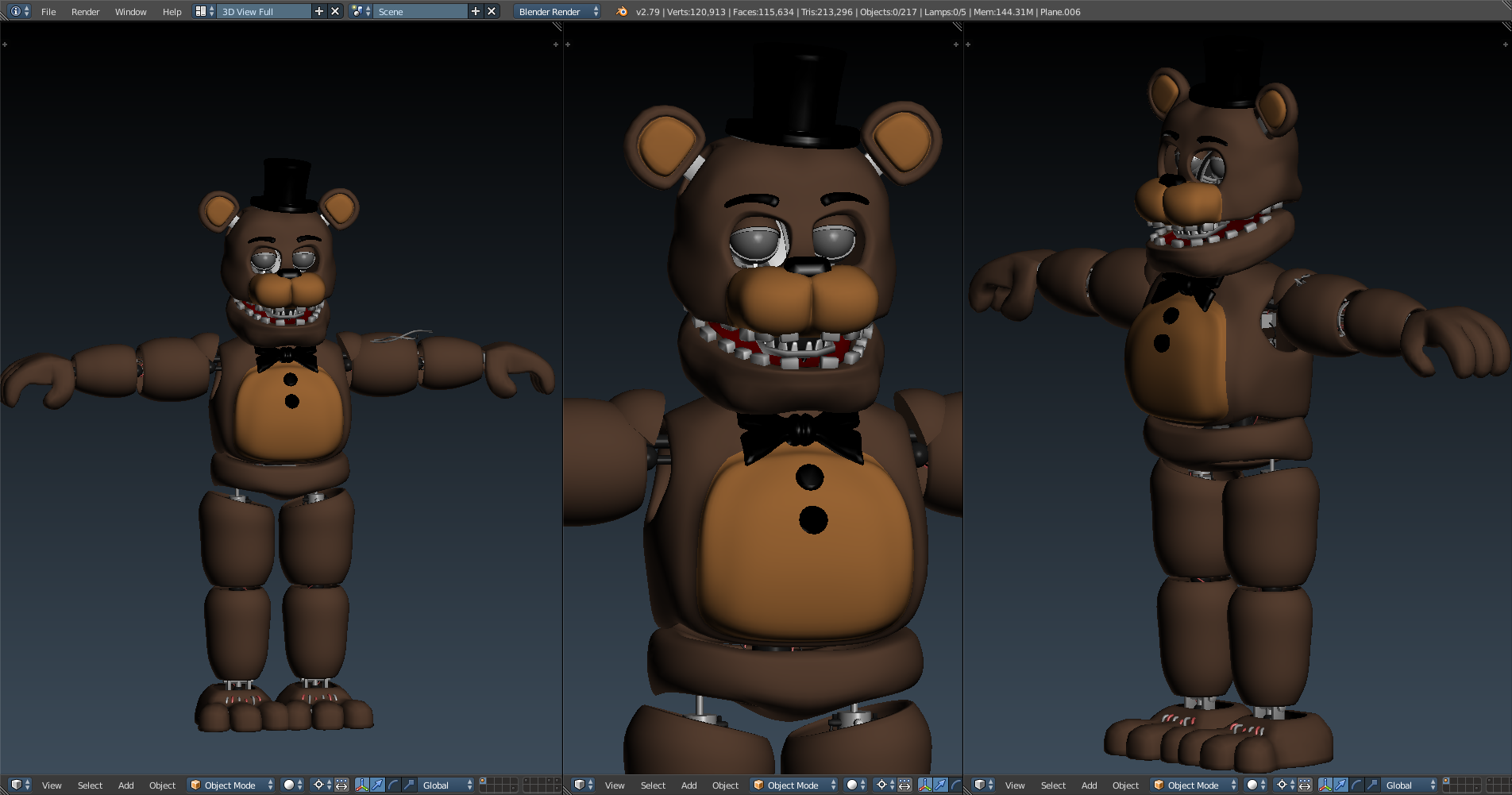Open the screen layout browse icon
This screenshot has height=795, width=1512.
point(204,11)
